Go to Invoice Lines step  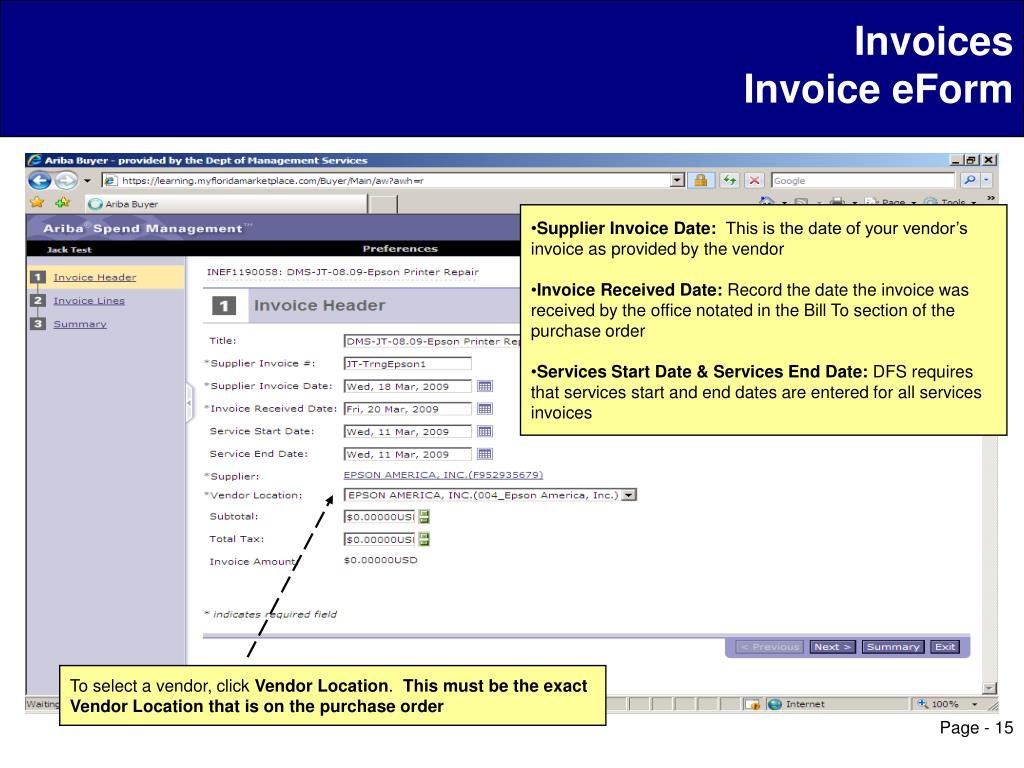point(89,301)
